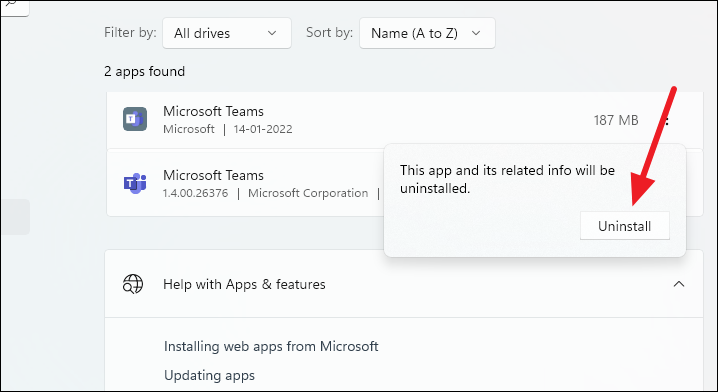Click the gray Microsoft Teams app icon
This screenshot has width=718, height=392.
click(135, 119)
